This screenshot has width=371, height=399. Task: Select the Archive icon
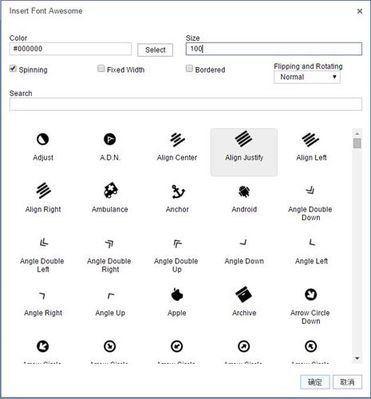pyautogui.click(x=244, y=294)
